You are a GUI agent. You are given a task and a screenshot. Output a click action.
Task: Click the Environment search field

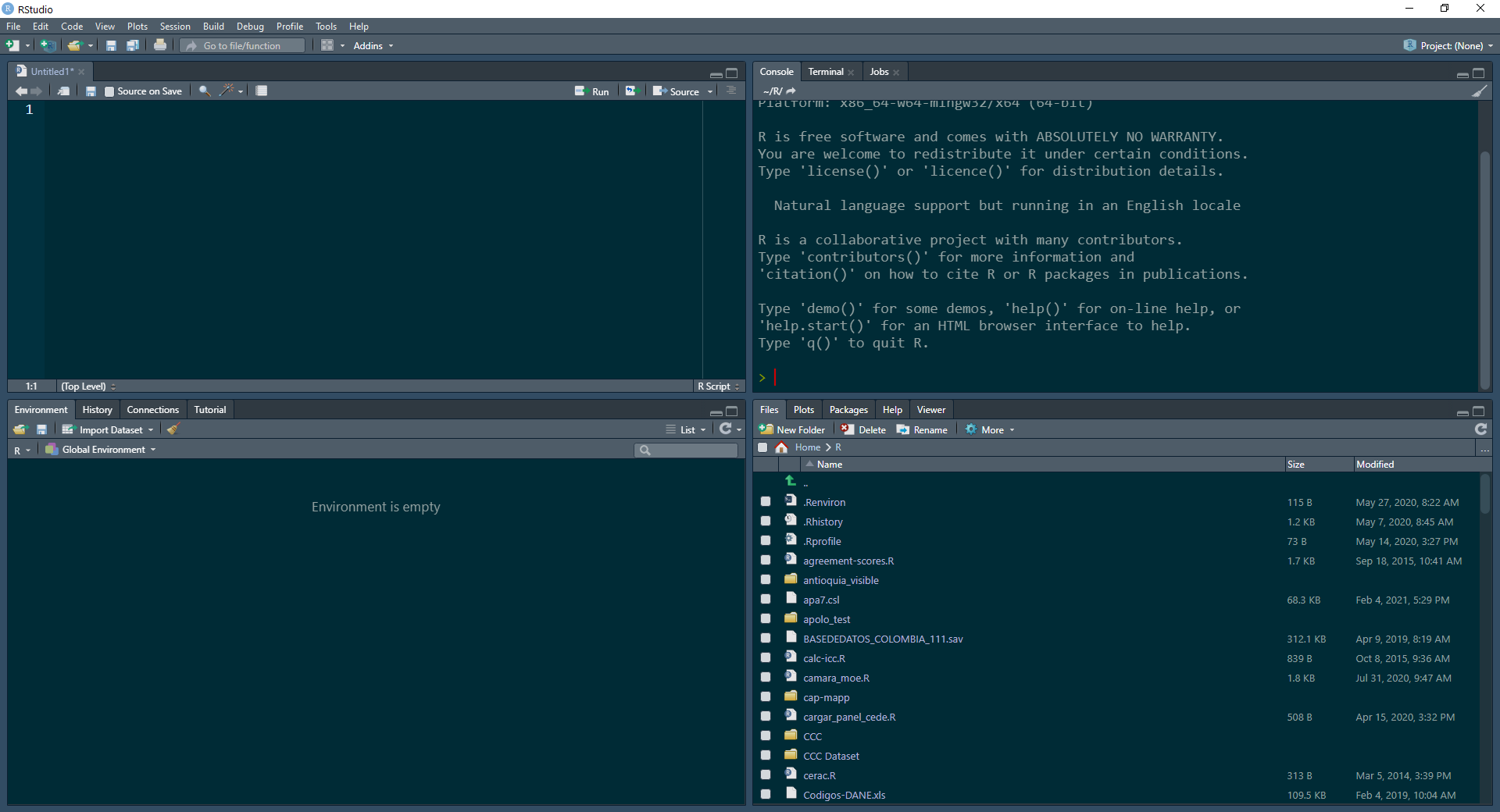click(691, 450)
